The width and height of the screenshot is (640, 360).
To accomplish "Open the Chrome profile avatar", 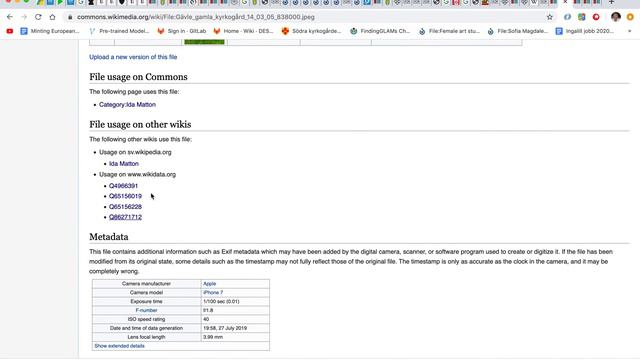I will pos(616,17).
